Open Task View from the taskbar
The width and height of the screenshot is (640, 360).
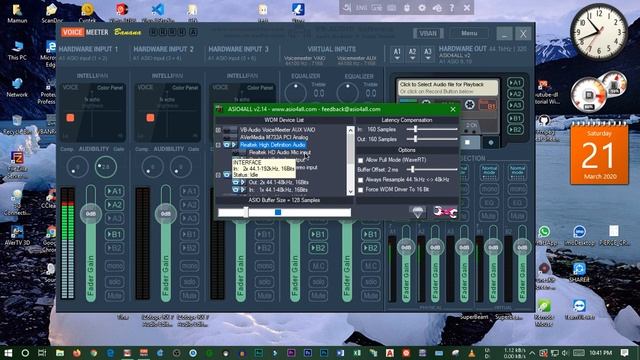[x=42, y=353]
